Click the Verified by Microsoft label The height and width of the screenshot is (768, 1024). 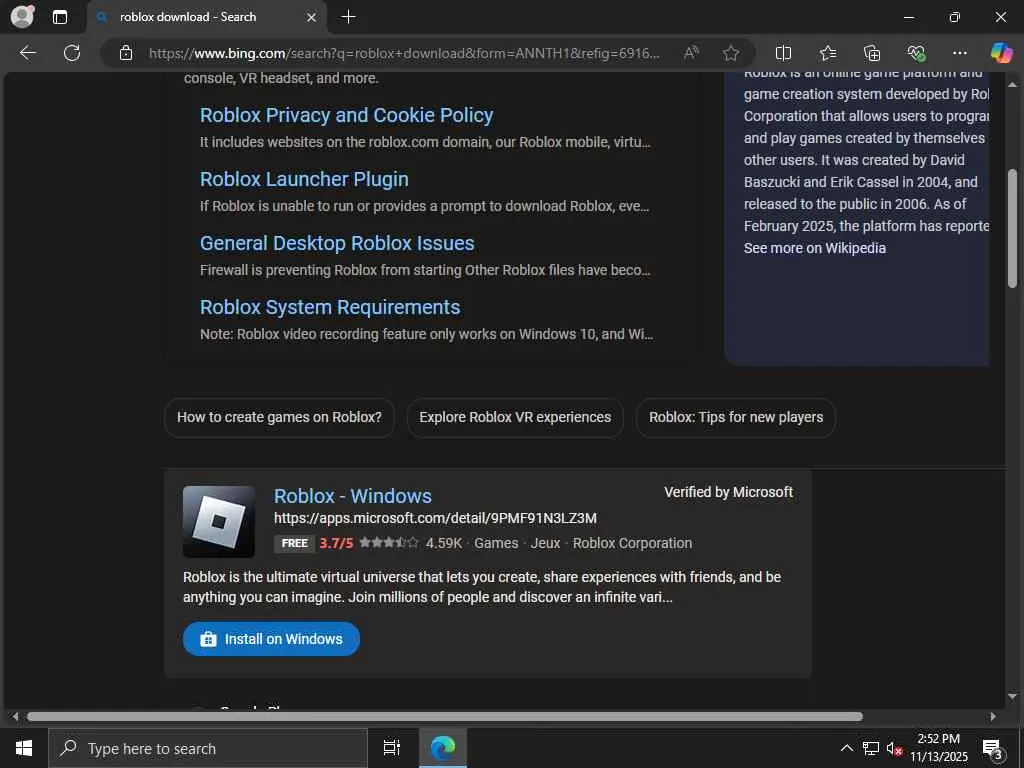[x=728, y=492]
